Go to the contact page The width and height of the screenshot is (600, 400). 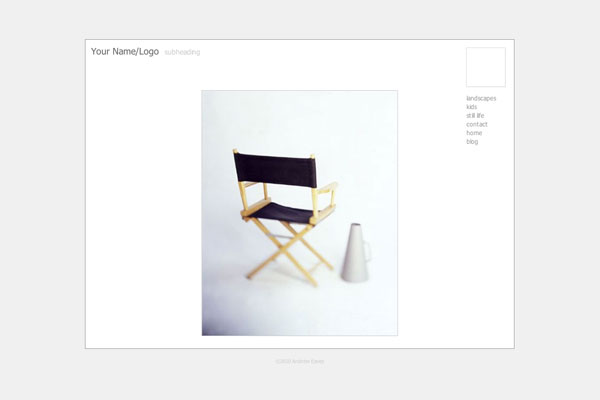[476, 124]
